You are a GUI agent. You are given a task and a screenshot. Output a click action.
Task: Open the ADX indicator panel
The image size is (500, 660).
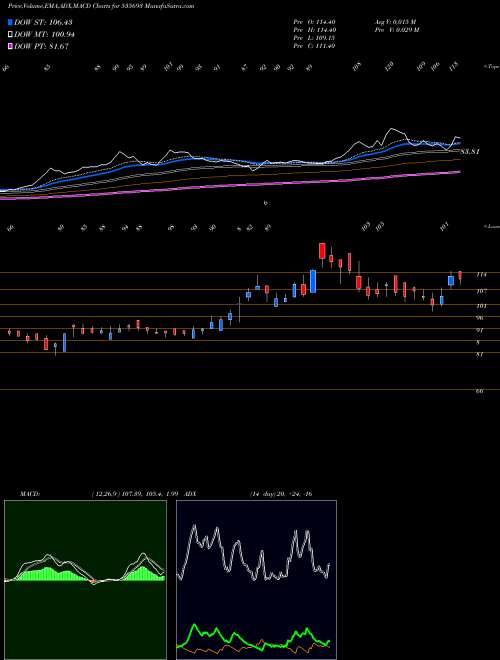tap(256, 580)
